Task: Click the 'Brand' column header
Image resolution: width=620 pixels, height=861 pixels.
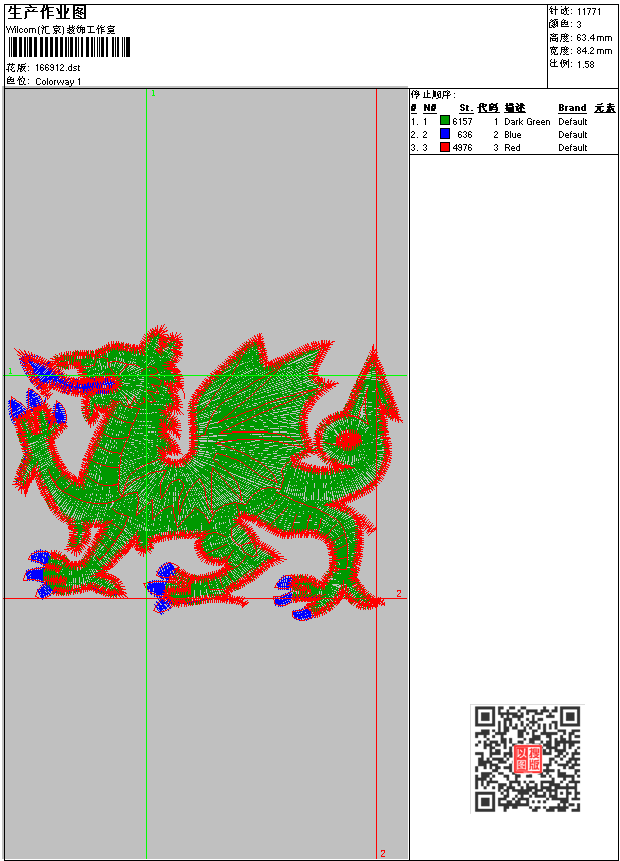Action: point(572,108)
